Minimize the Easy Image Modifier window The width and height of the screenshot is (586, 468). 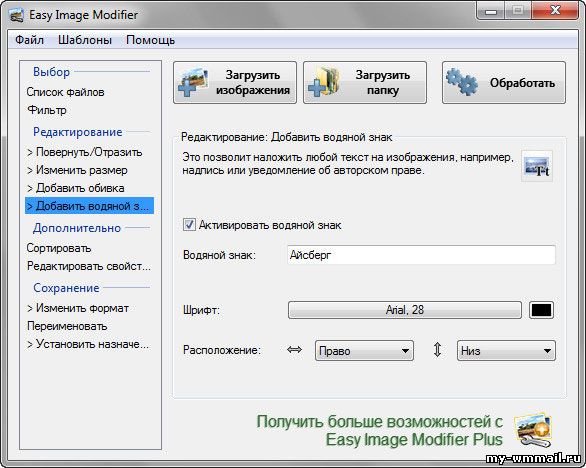pos(491,11)
